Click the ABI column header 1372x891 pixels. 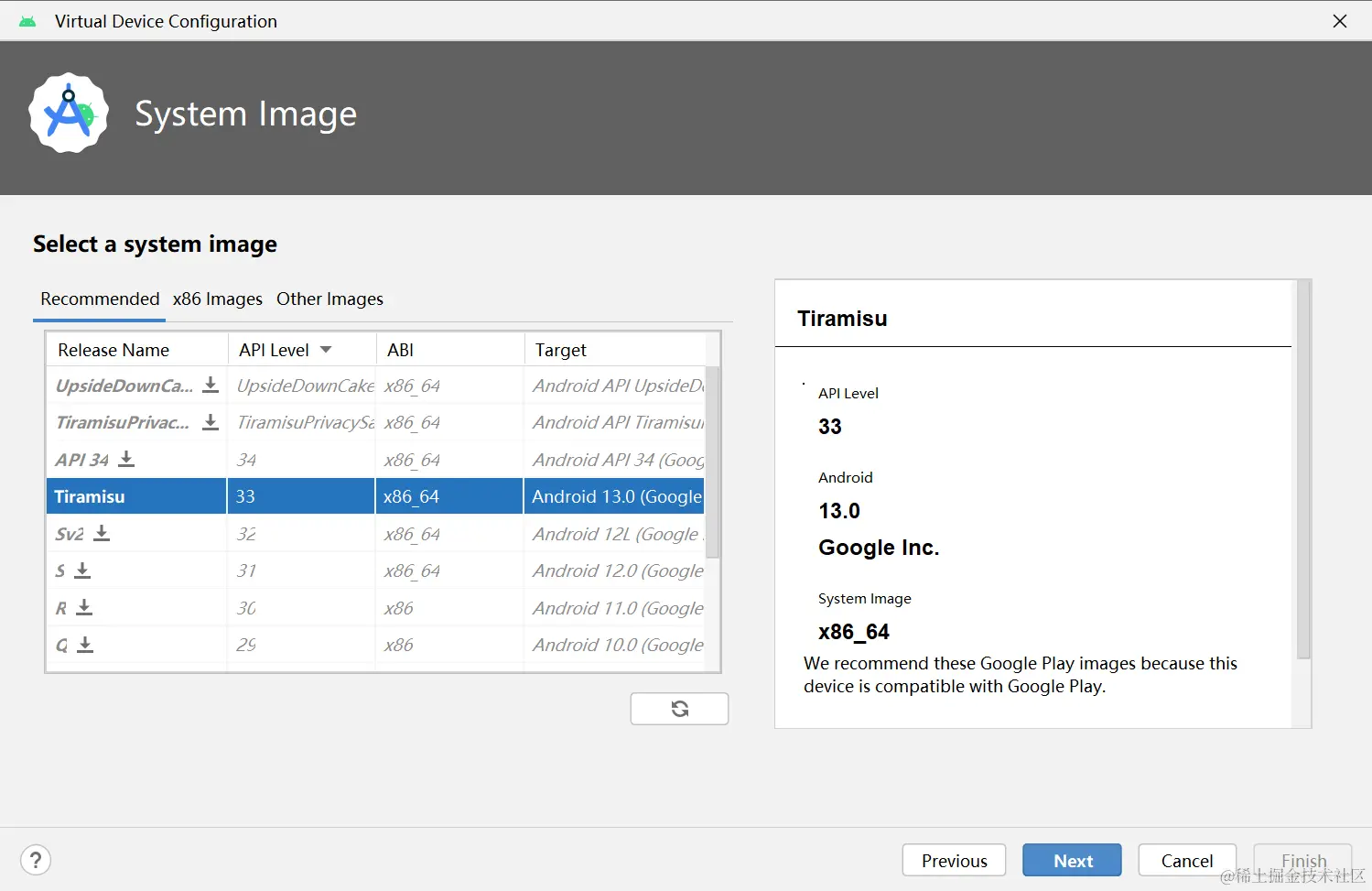click(x=449, y=350)
